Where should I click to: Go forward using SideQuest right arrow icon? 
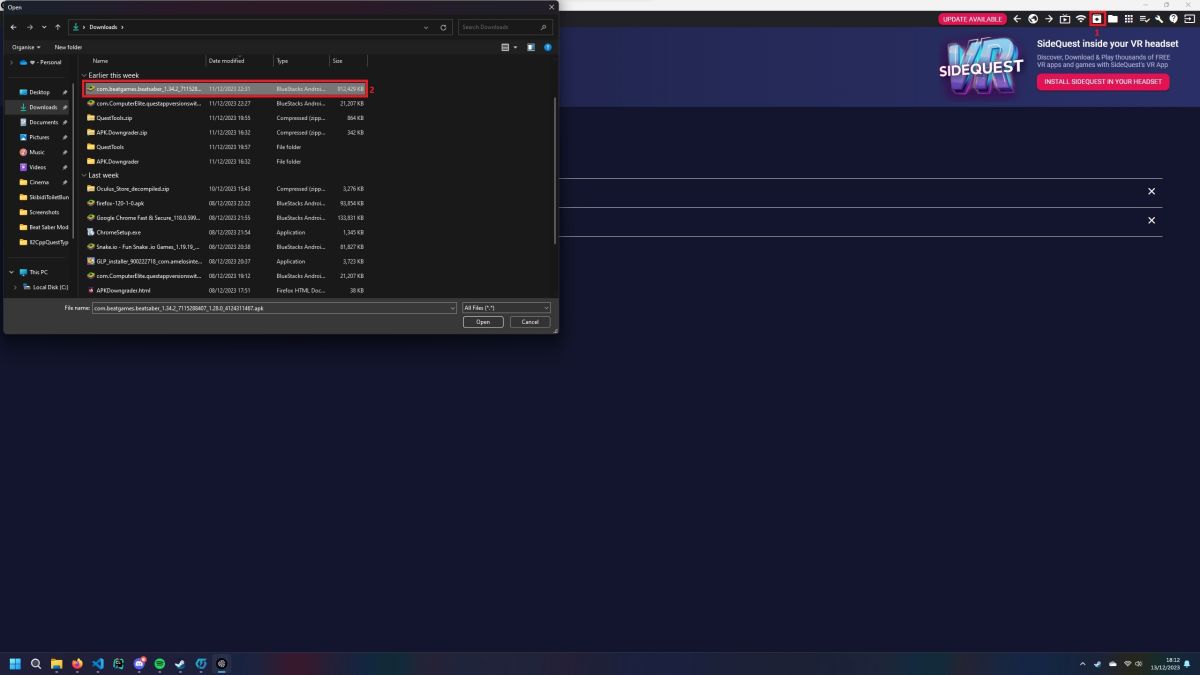(x=1049, y=19)
